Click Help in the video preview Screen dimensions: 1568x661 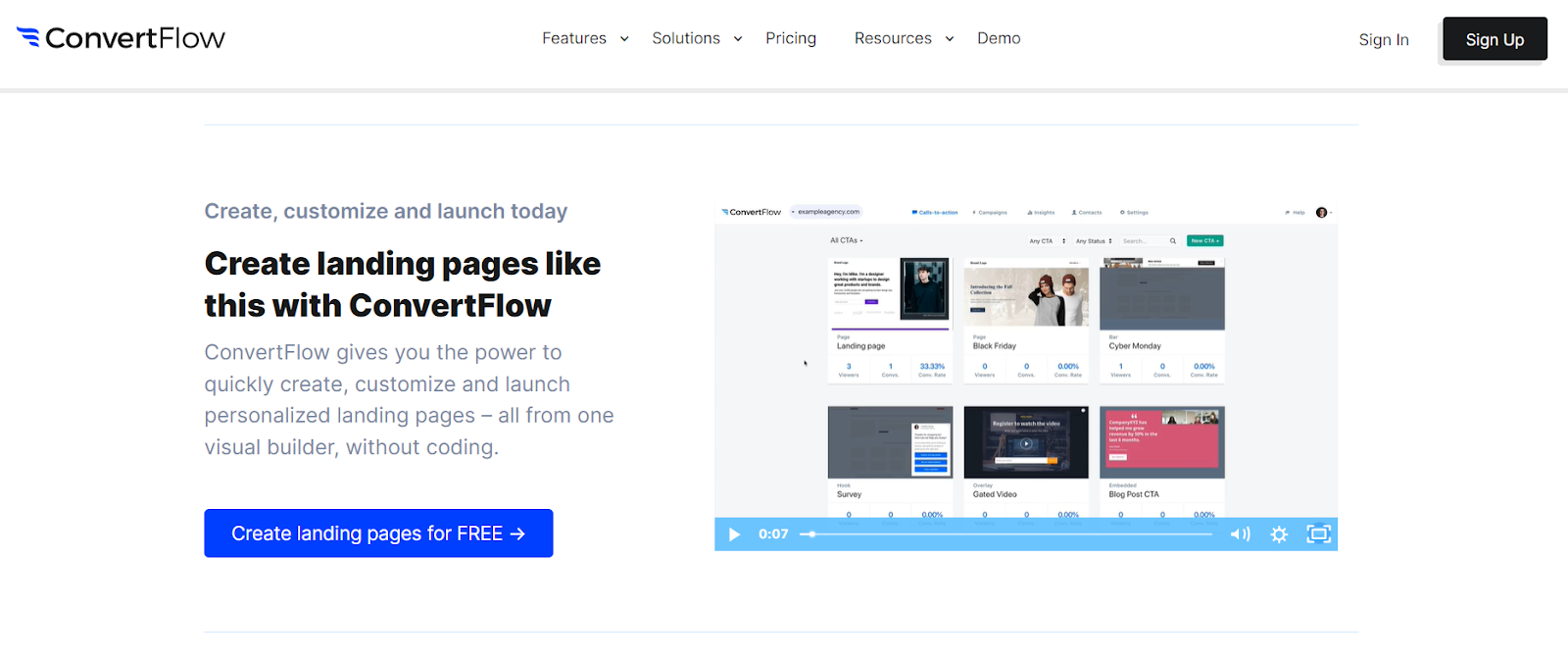pyautogui.click(x=1295, y=212)
